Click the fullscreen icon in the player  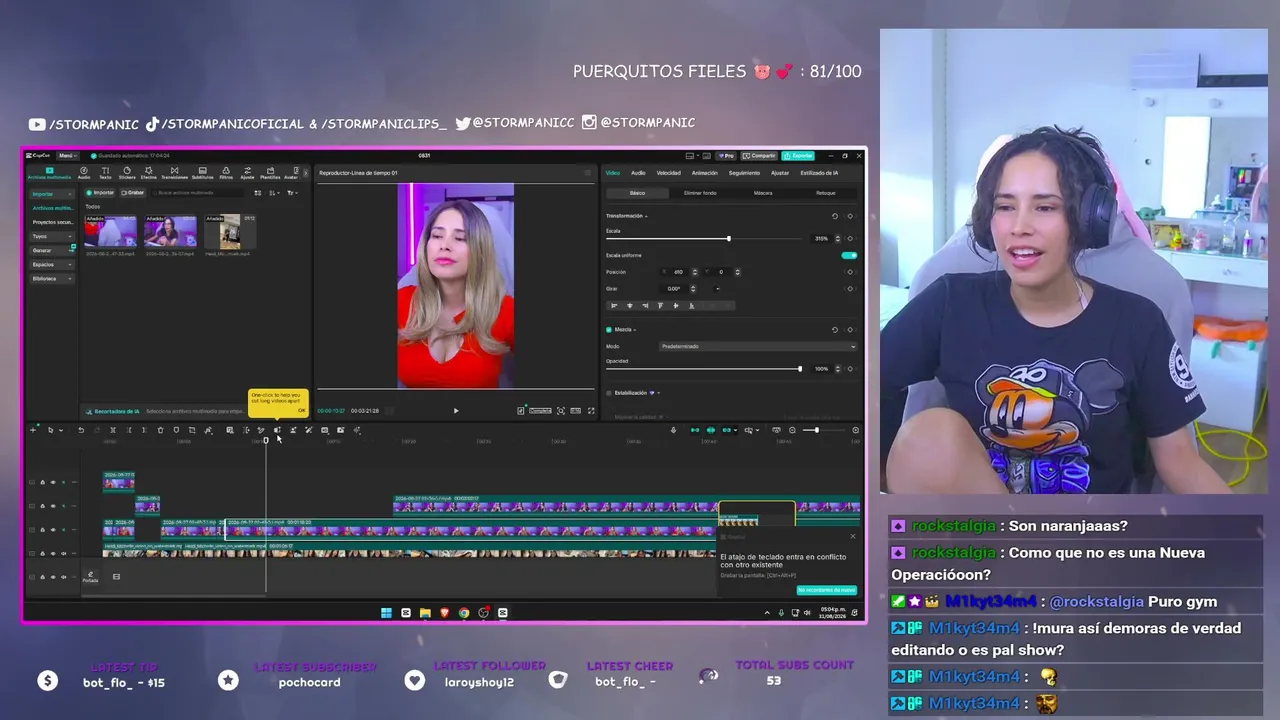[x=591, y=410]
